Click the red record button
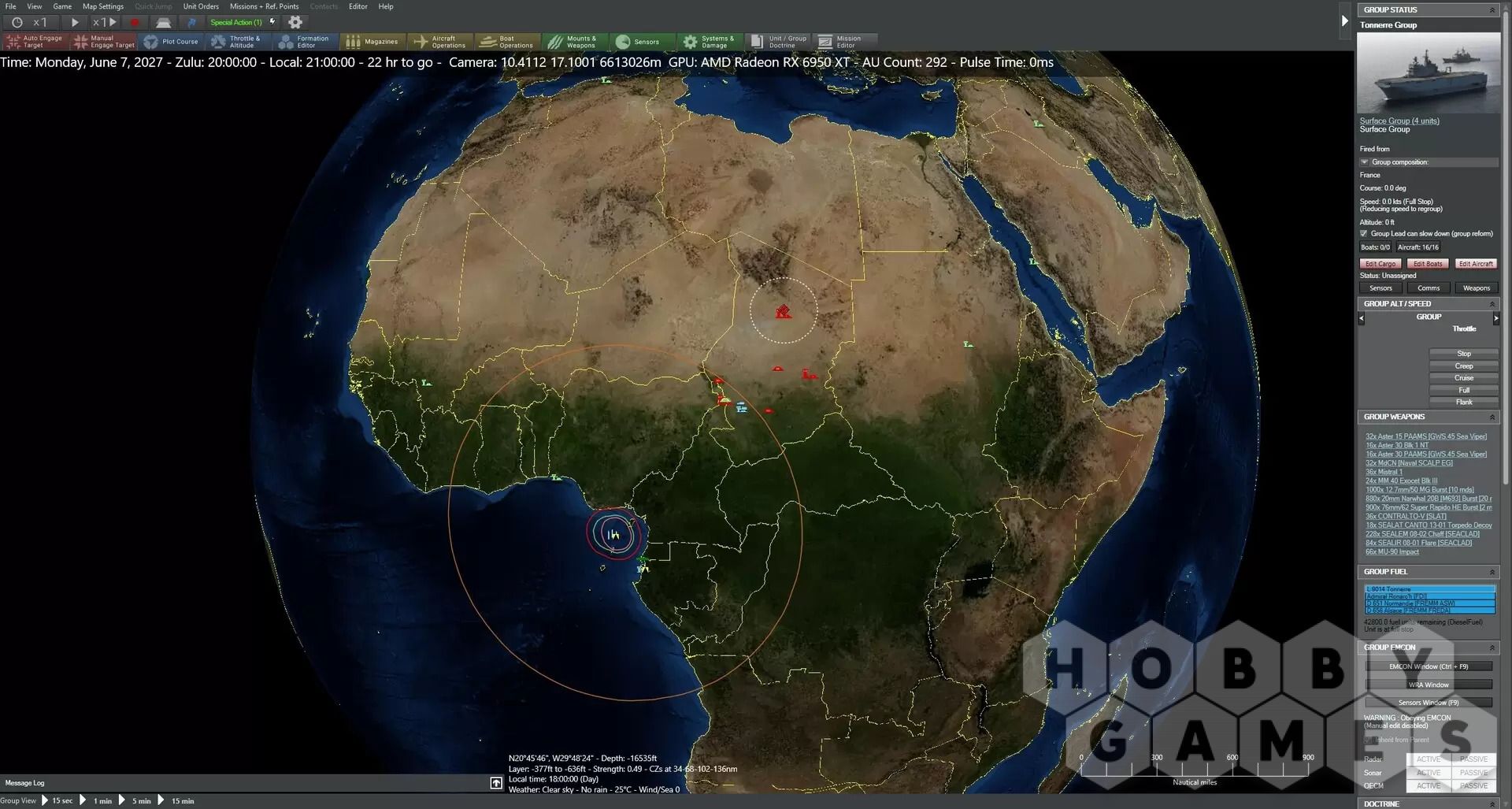Image resolution: width=1512 pixels, height=809 pixels. (x=135, y=22)
